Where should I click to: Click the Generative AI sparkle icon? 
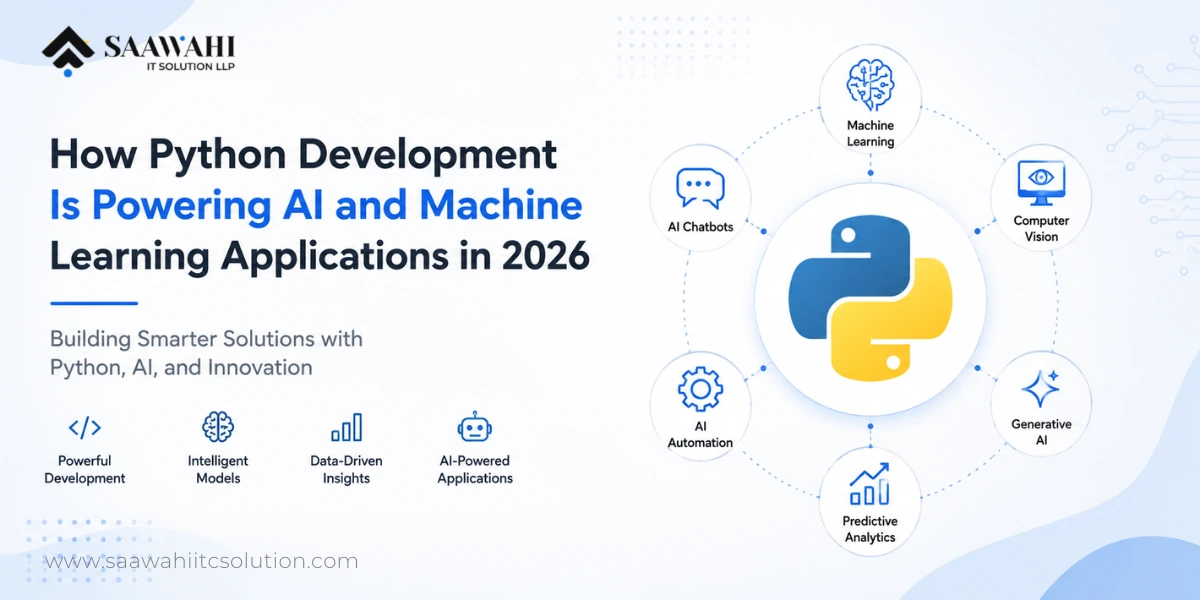click(x=1041, y=388)
